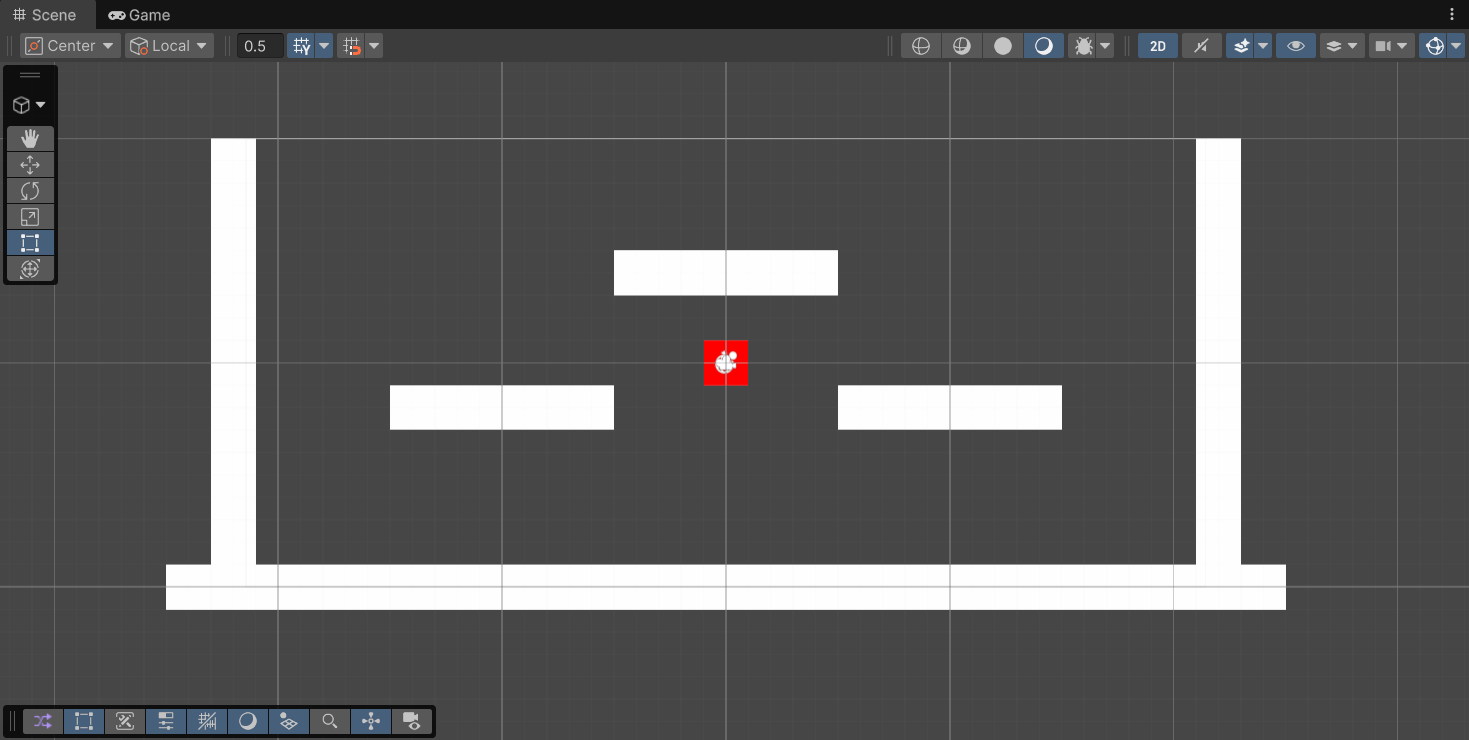Click the snap increment field showing 0.5
Screen dimensions: 1469x740
[x=259, y=45]
